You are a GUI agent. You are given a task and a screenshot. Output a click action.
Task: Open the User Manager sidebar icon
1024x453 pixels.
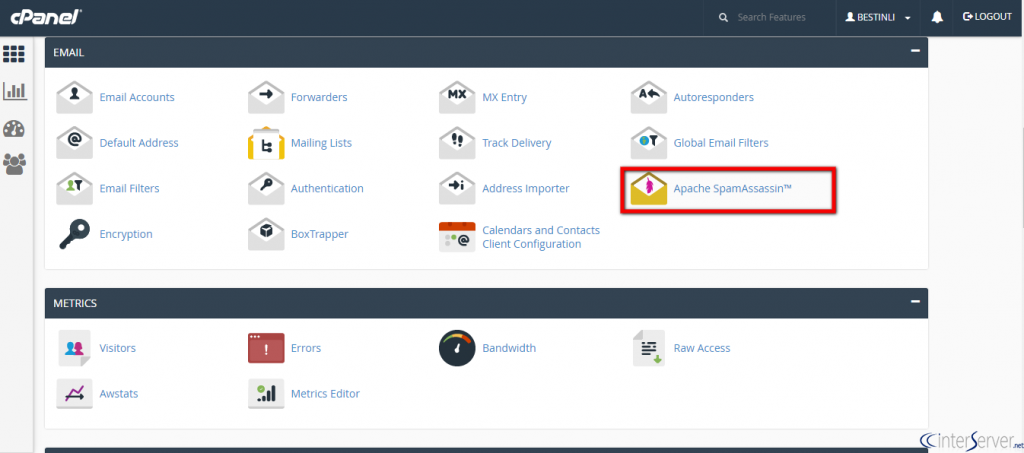tap(14, 162)
